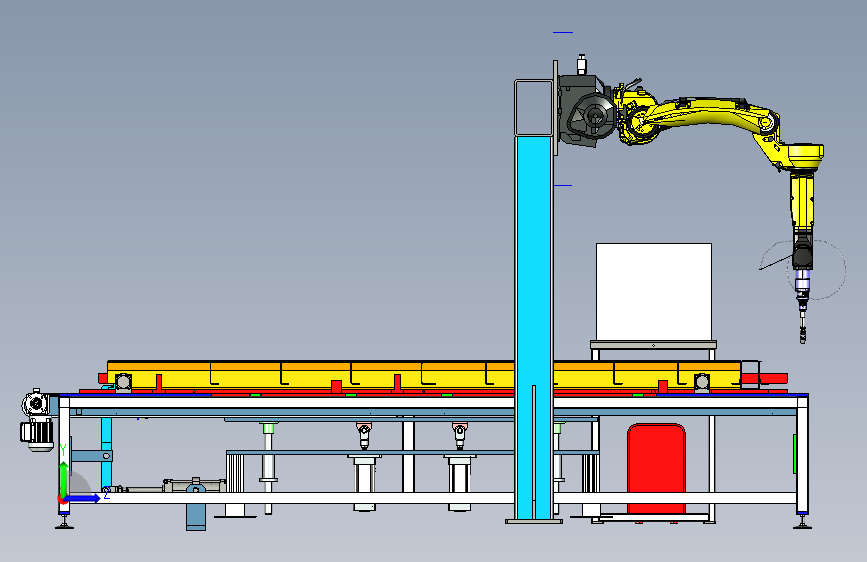Select the right gray bearing block on beam
The height and width of the screenshot is (562, 867).
tap(702, 382)
